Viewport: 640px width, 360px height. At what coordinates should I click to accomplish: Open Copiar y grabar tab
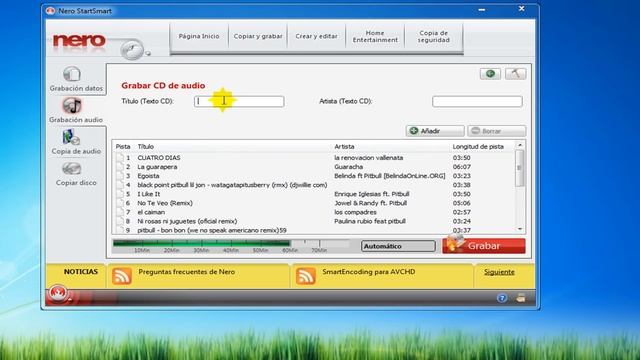(258, 36)
